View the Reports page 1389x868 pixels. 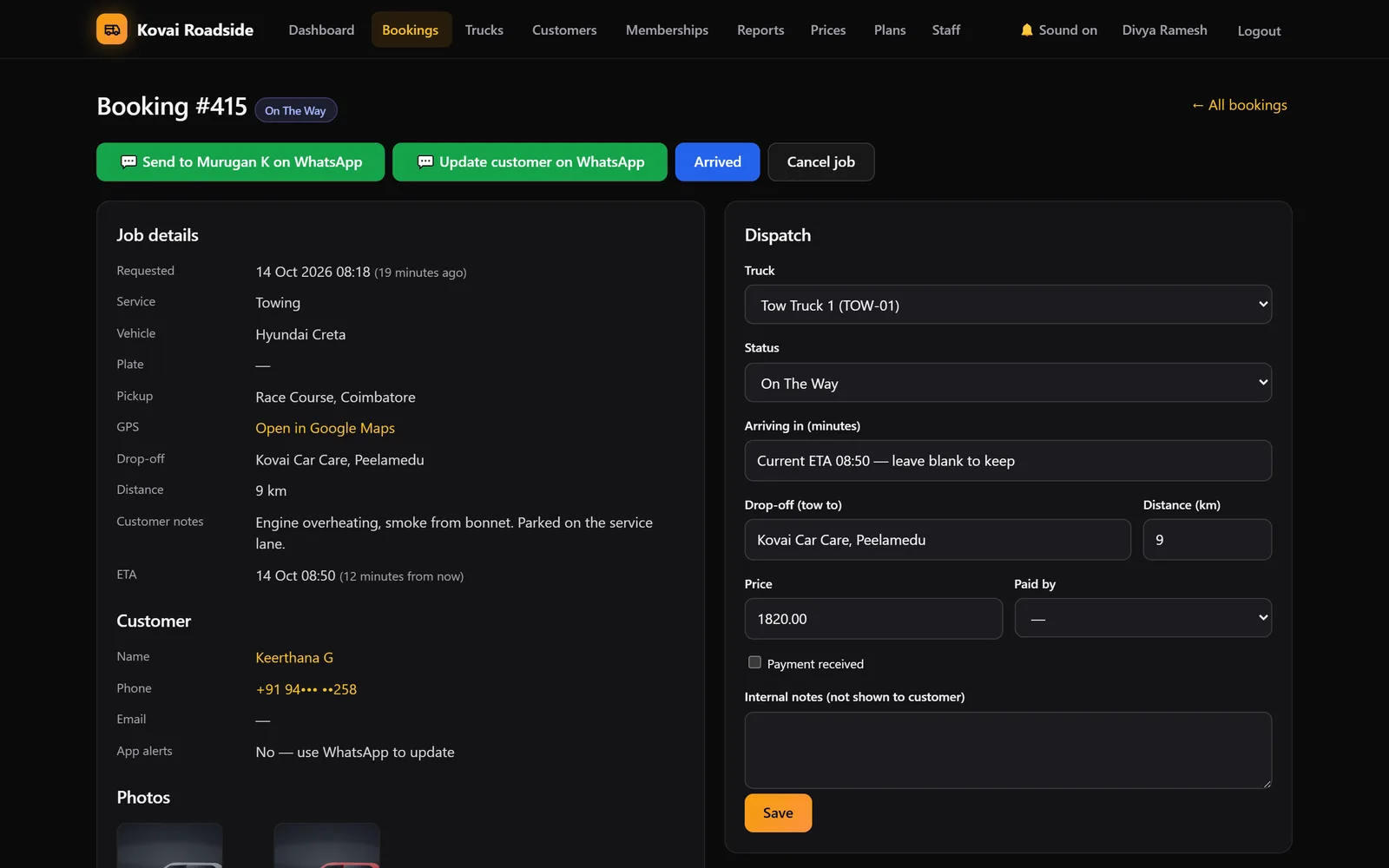click(760, 30)
